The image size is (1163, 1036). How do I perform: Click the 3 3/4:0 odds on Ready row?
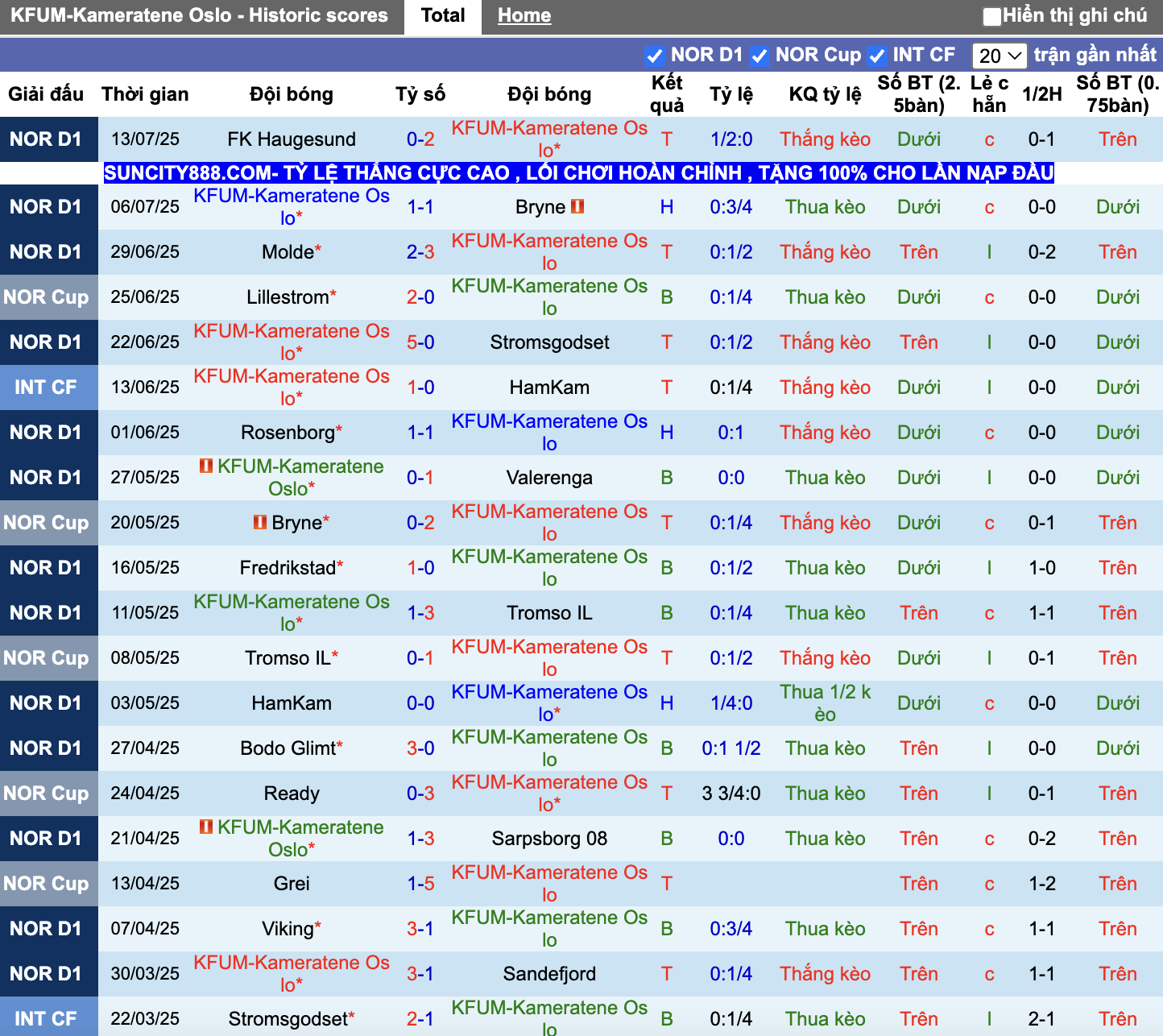click(x=731, y=794)
